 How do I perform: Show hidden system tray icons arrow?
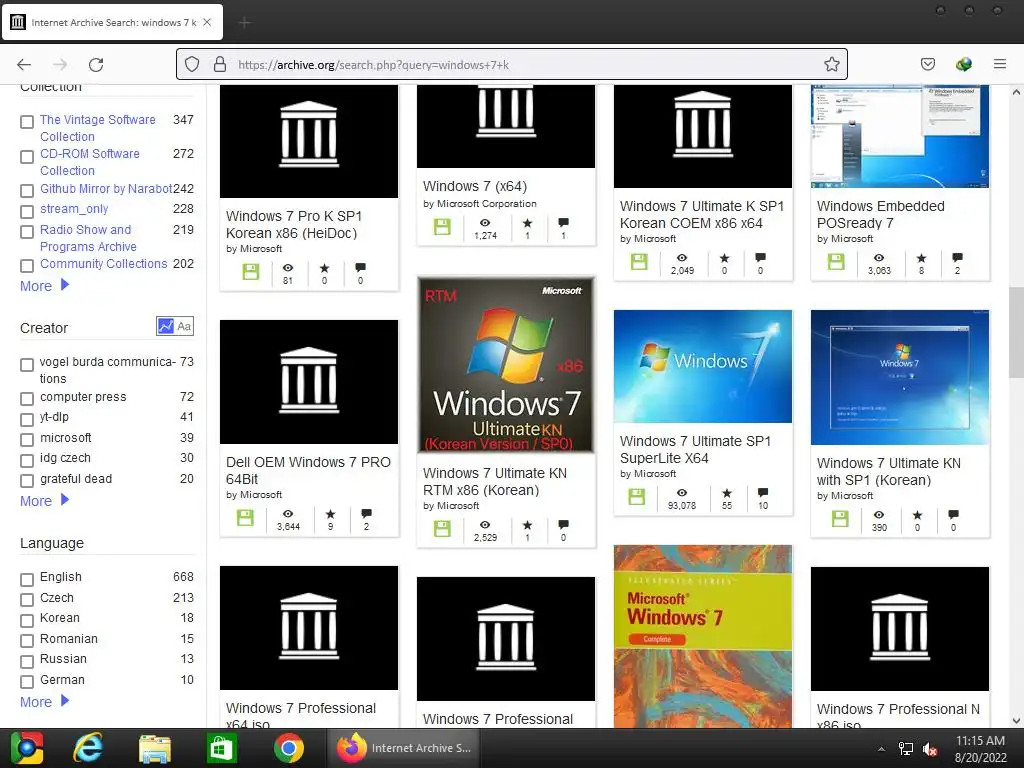click(x=881, y=749)
